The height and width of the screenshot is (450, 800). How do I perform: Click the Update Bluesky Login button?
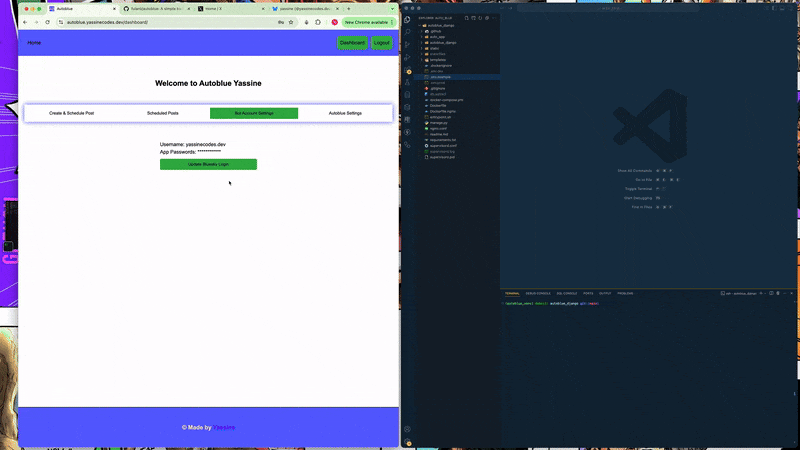[x=208, y=164]
